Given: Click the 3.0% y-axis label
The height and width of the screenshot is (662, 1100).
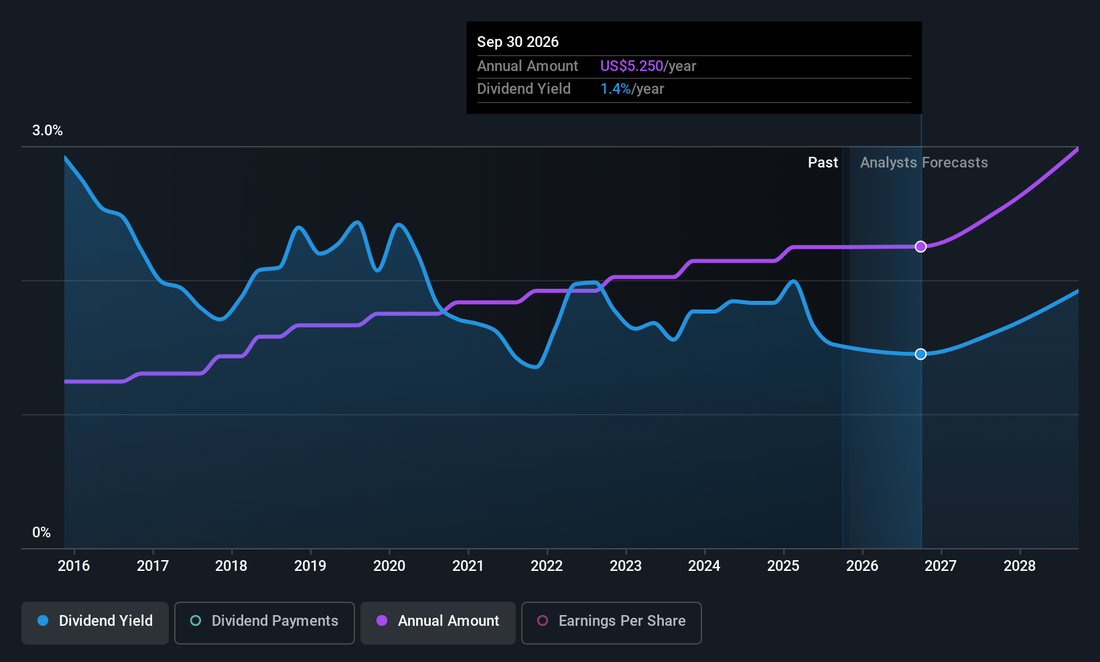Looking at the screenshot, I should tap(47, 131).
